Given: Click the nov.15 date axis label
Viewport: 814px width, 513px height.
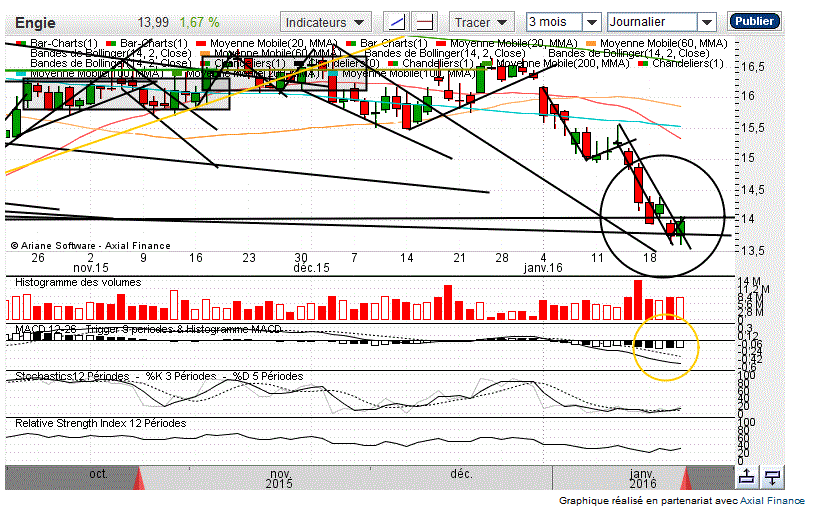Looking at the screenshot, I should coord(91,268).
